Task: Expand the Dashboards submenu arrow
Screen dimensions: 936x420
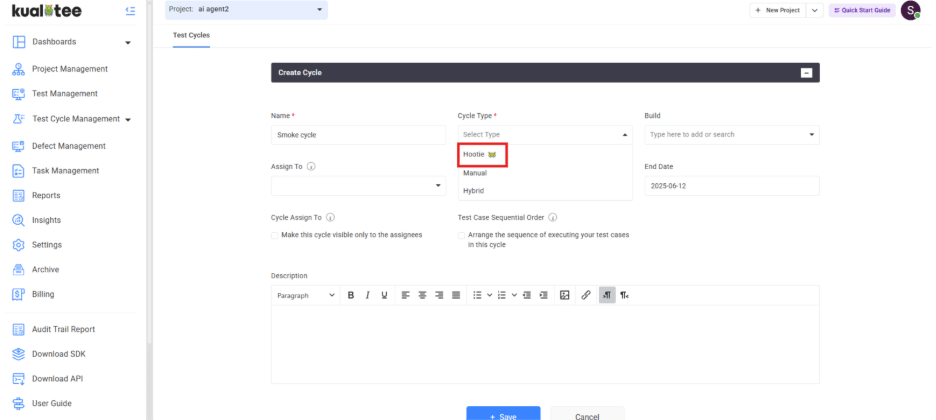Action: (x=127, y=43)
